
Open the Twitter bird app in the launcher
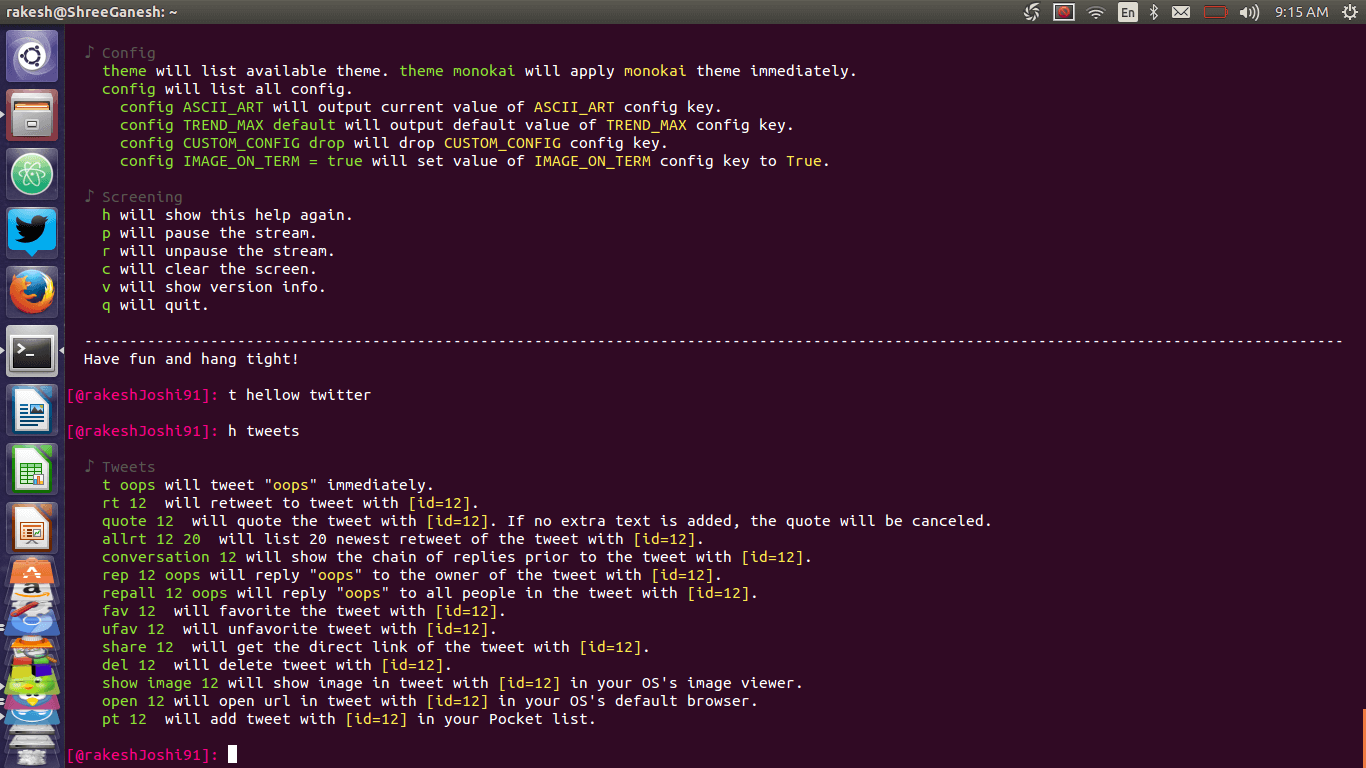33,233
